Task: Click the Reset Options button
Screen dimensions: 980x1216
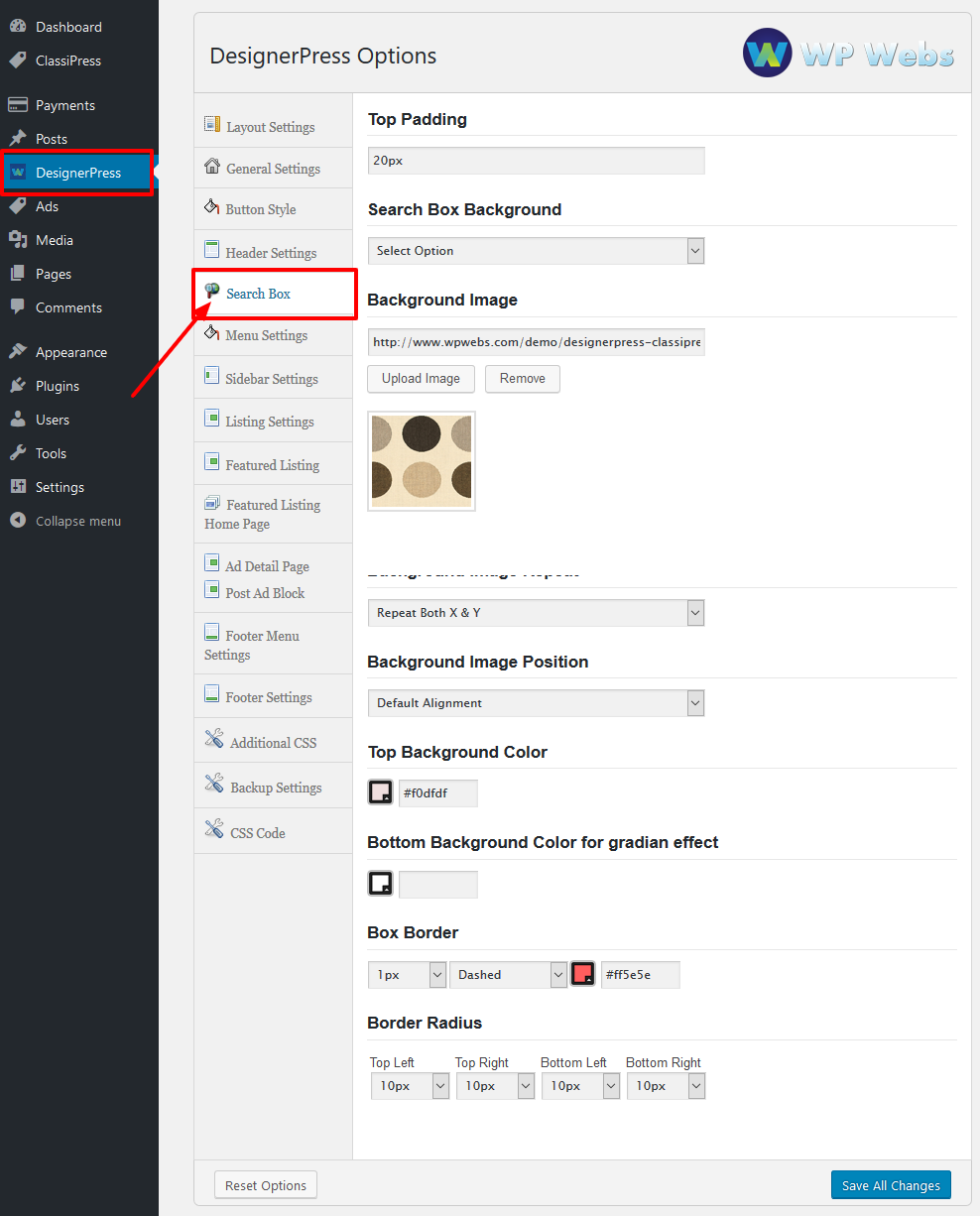Action: pyautogui.click(x=266, y=1185)
